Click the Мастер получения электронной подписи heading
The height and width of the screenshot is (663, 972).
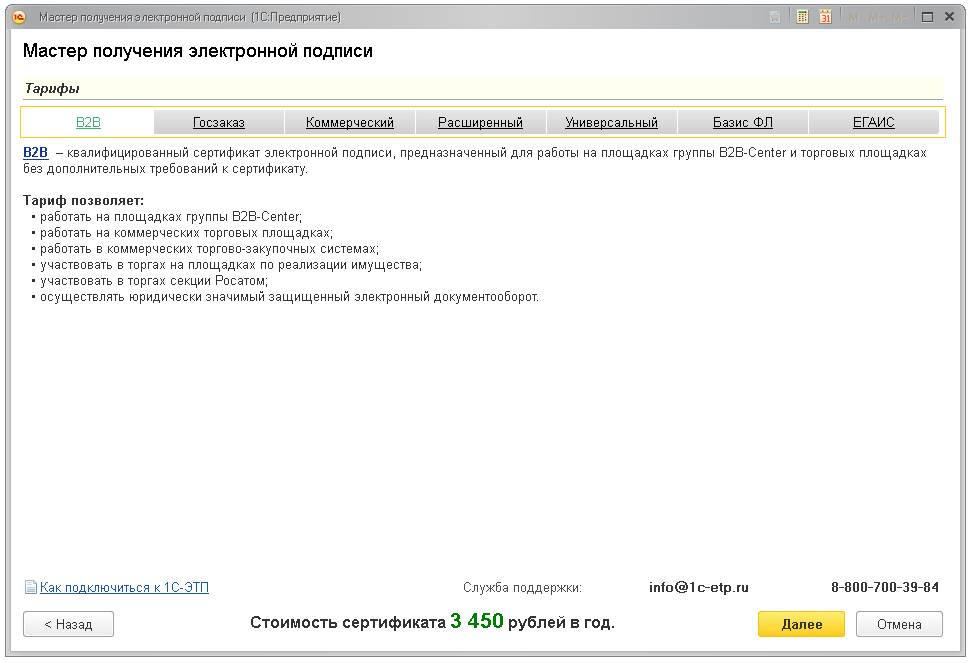(x=198, y=51)
